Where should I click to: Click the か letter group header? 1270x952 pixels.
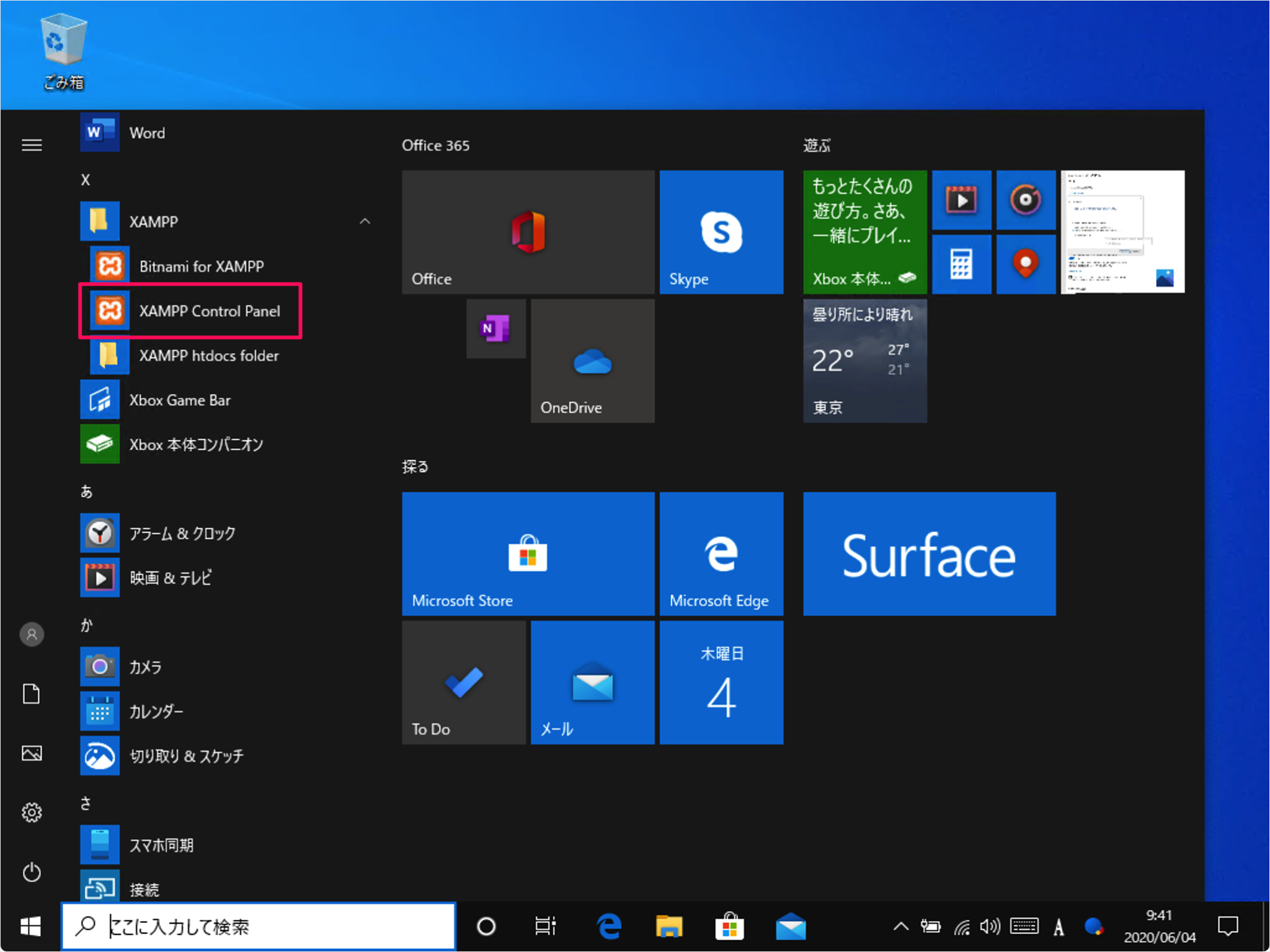87,625
